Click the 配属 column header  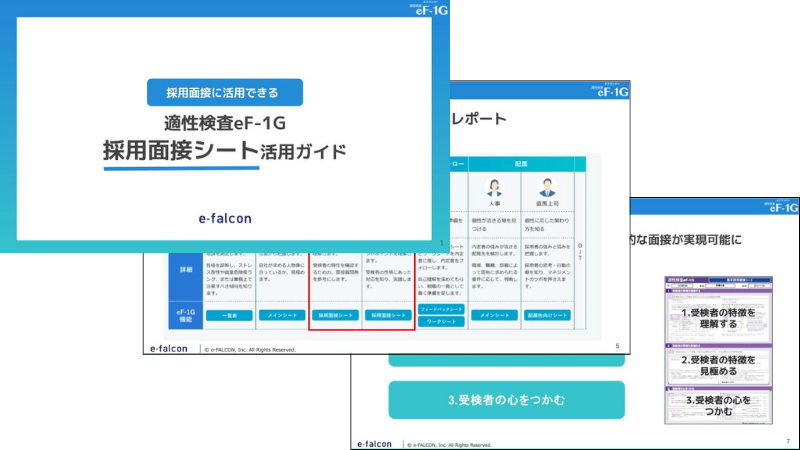point(521,164)
